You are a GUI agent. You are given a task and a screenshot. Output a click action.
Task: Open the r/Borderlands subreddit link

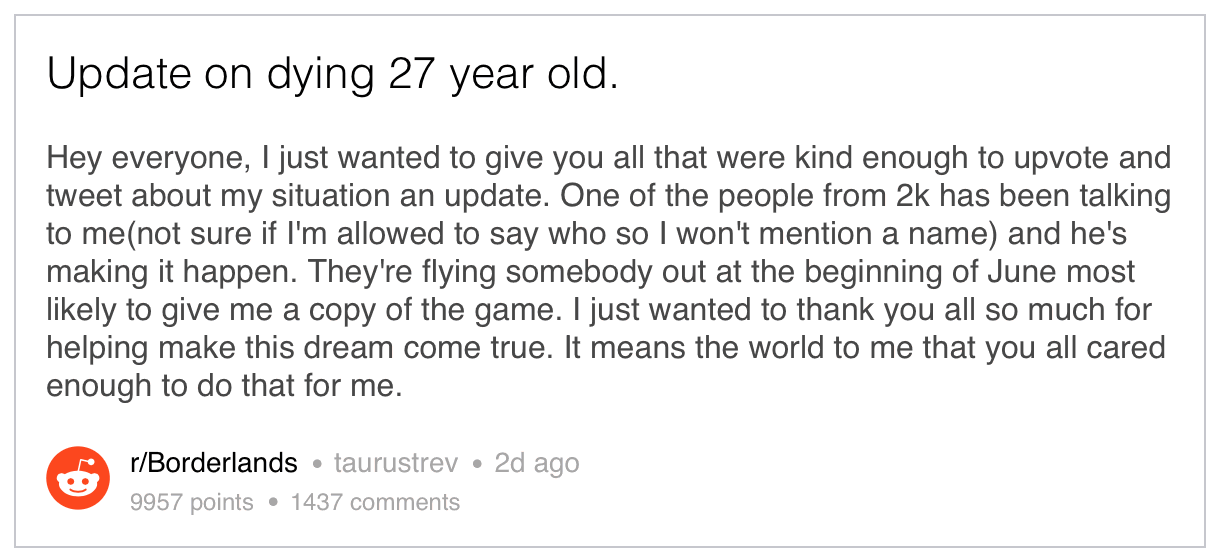(214, 464)
